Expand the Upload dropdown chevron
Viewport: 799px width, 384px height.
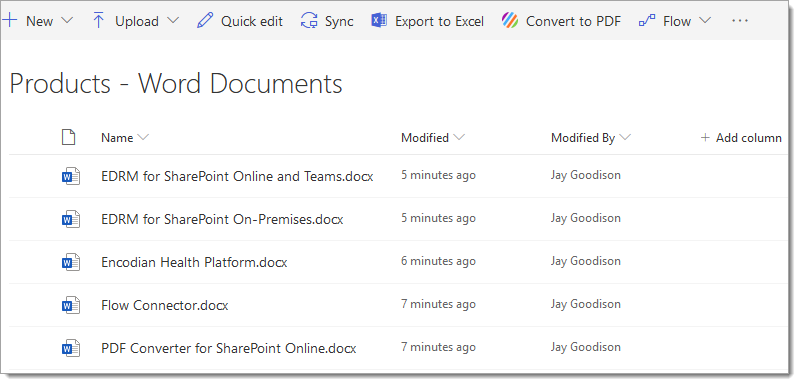pyautogui.click(x=173, y=21)
